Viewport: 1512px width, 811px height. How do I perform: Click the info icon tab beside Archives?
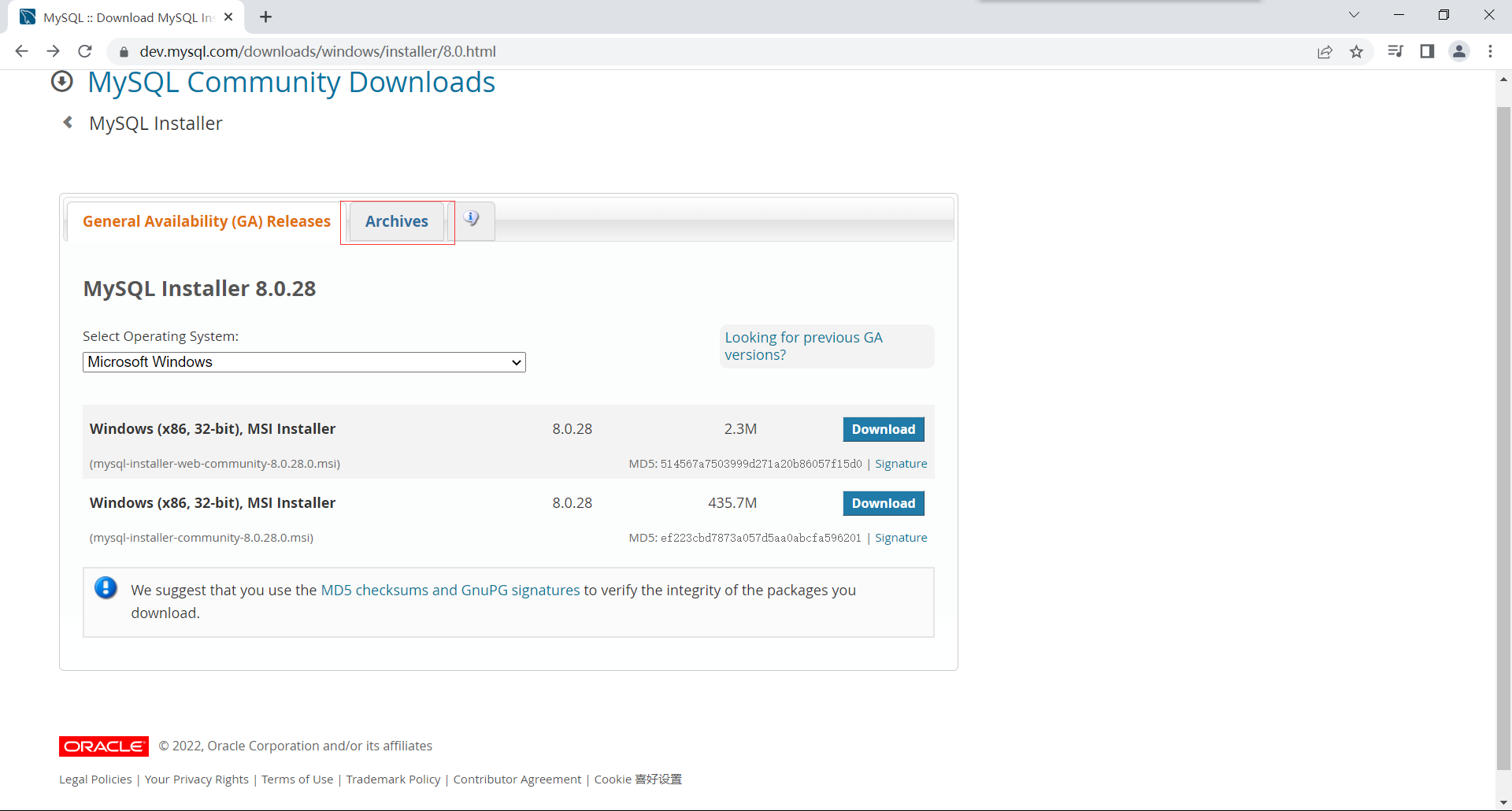[472, 220]
